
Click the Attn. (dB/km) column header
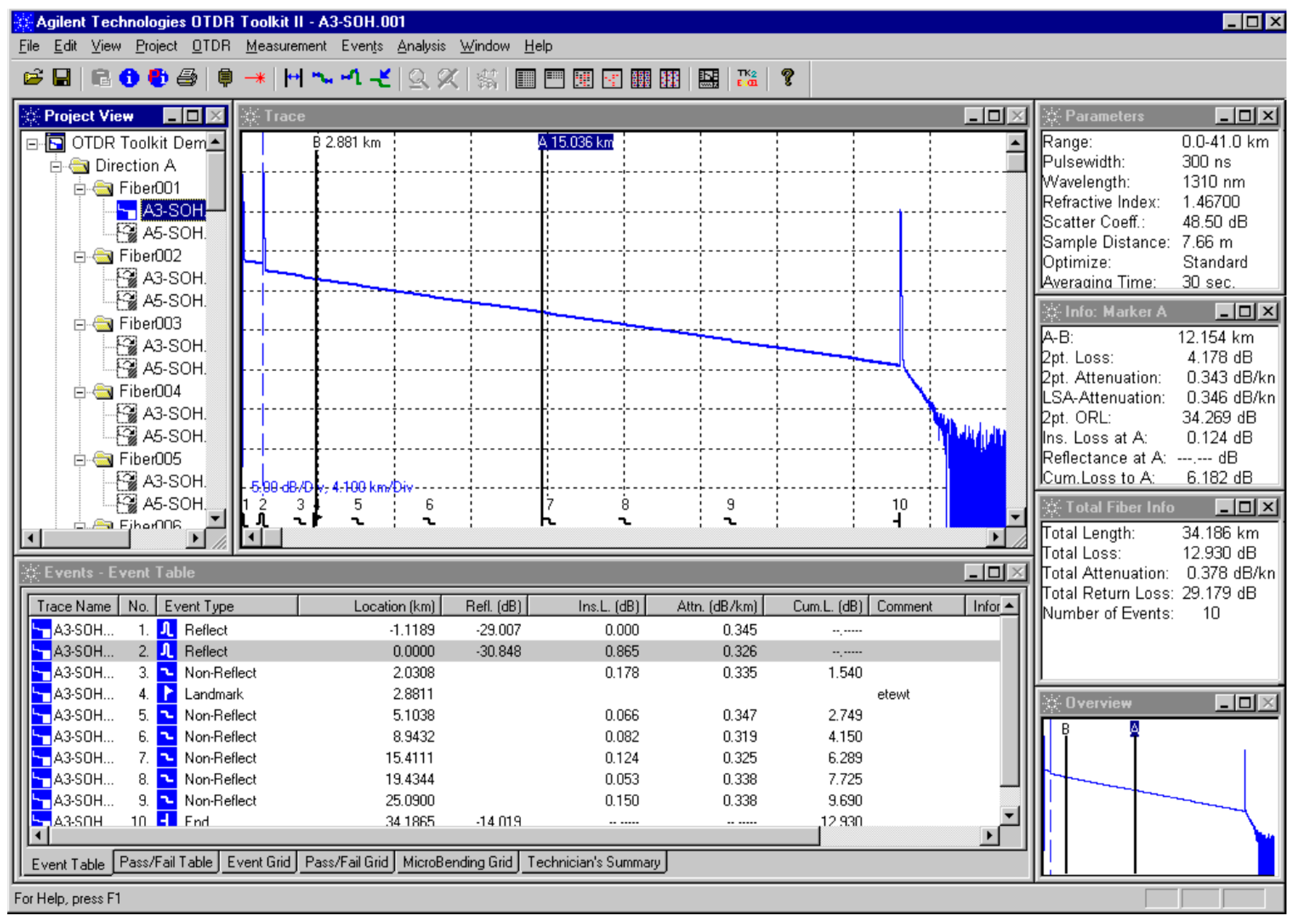(x=704, y=607)
